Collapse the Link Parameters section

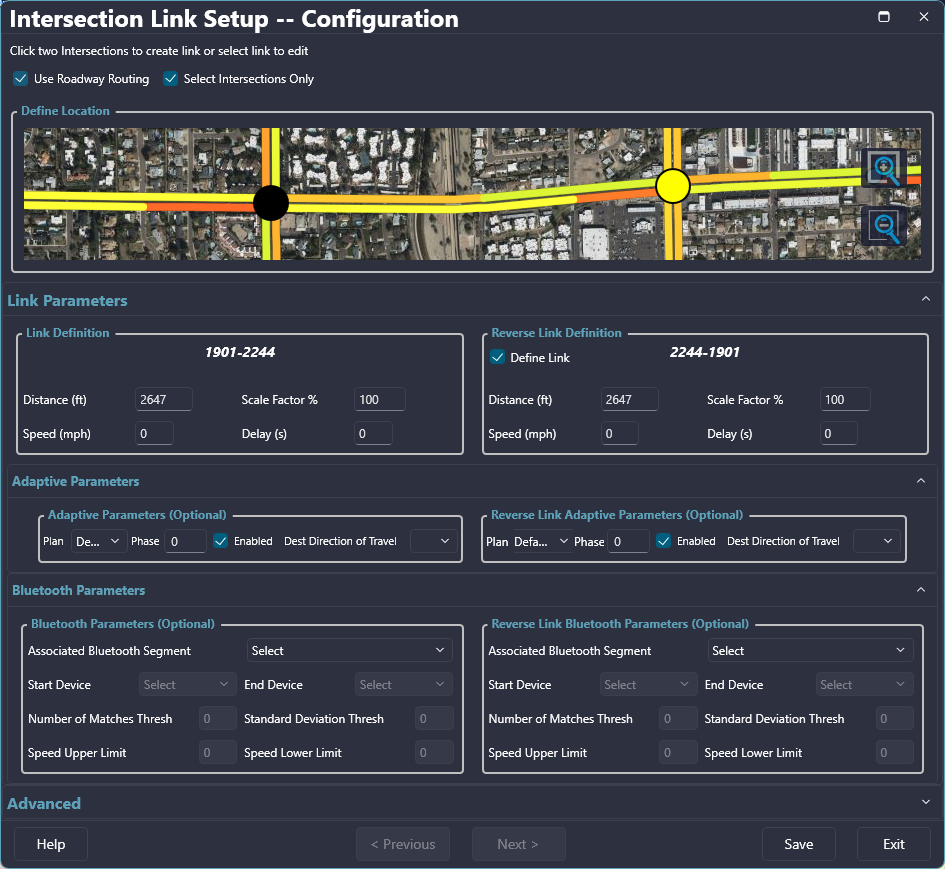point(924,299)
